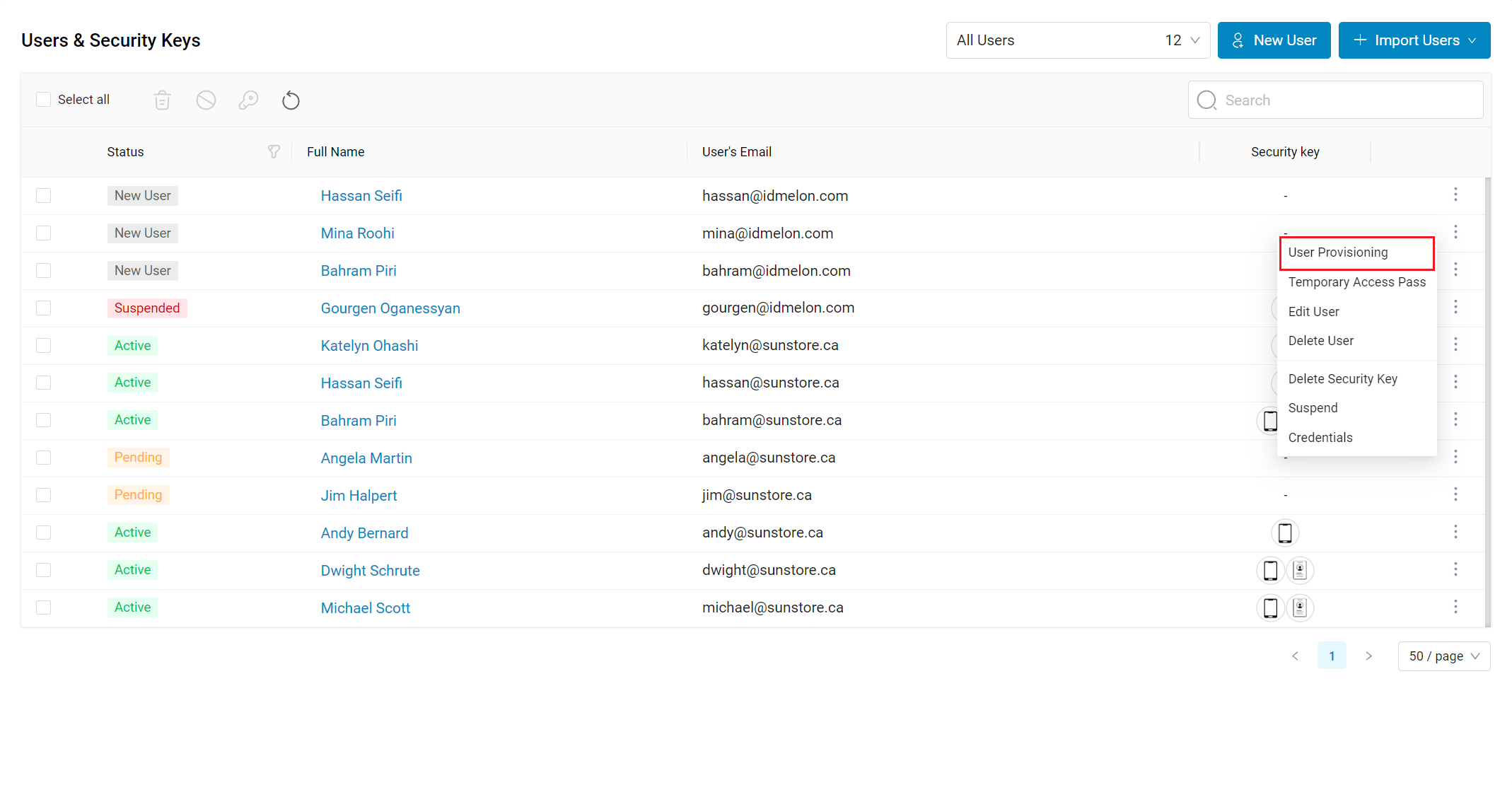Viewport: 1512px width, 785px height.
Task: Click the User's Email column header
Action: [737, 152]
